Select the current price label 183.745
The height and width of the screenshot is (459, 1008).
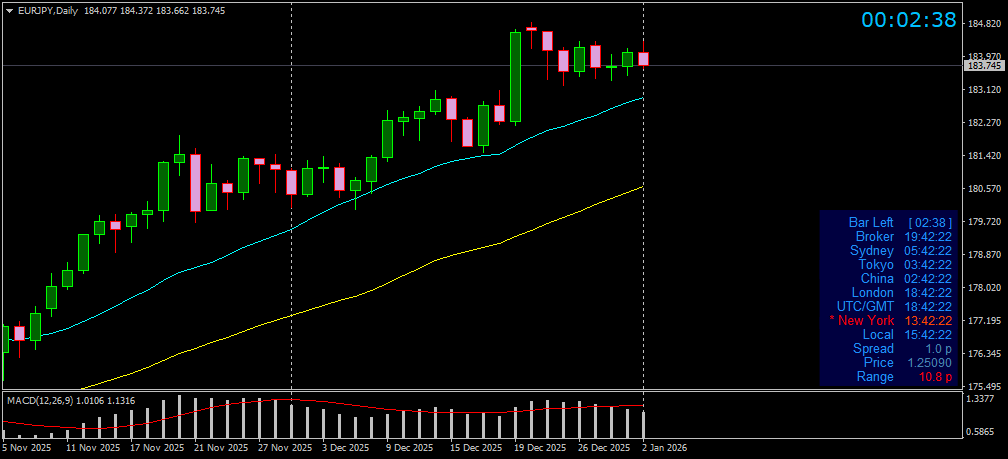click(x=985, y=66)
